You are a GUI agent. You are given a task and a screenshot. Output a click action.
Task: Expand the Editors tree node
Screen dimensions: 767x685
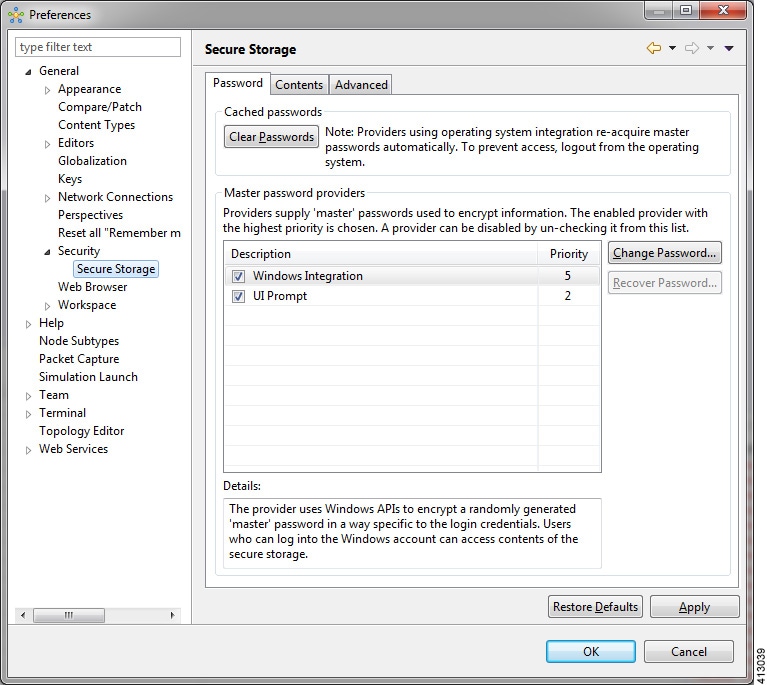47,144
